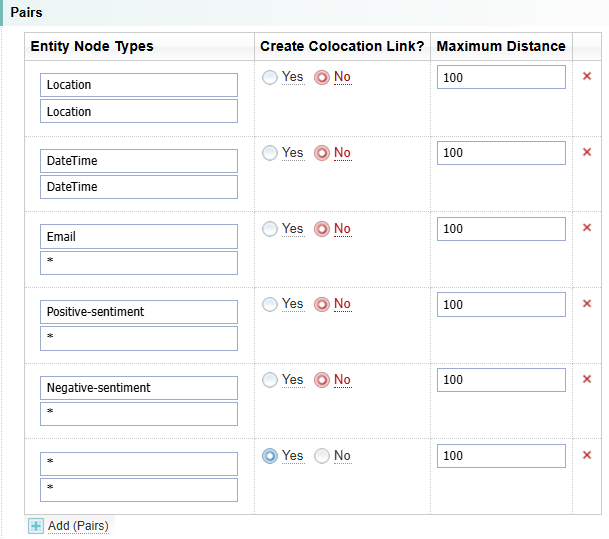Select No for the wildcard pair row
This screenshot has width=609, height=539.
point(322,456)
